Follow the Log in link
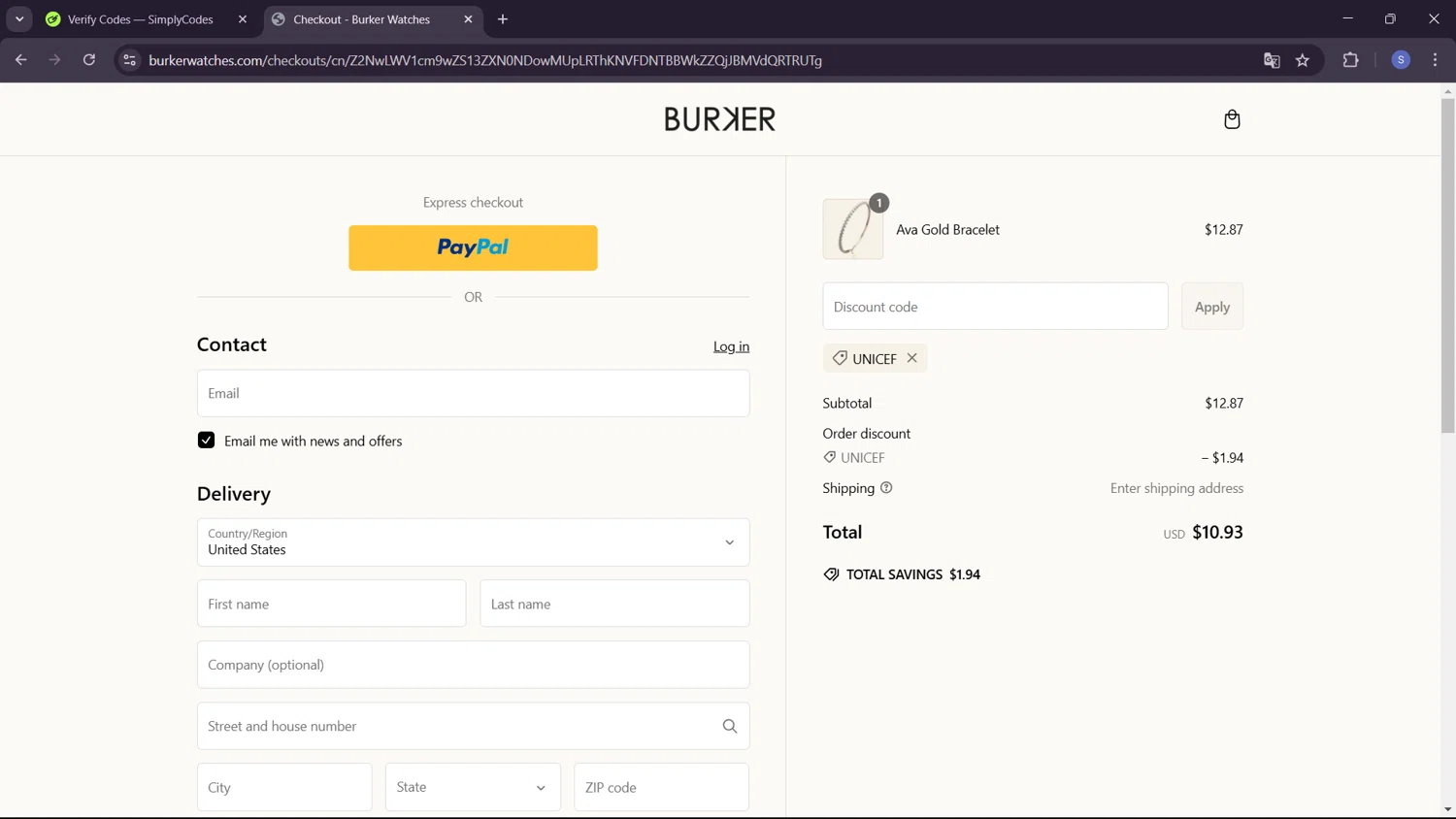This screenshot has width=1456, height=819. pyautogui.click(x=731, y=346)
